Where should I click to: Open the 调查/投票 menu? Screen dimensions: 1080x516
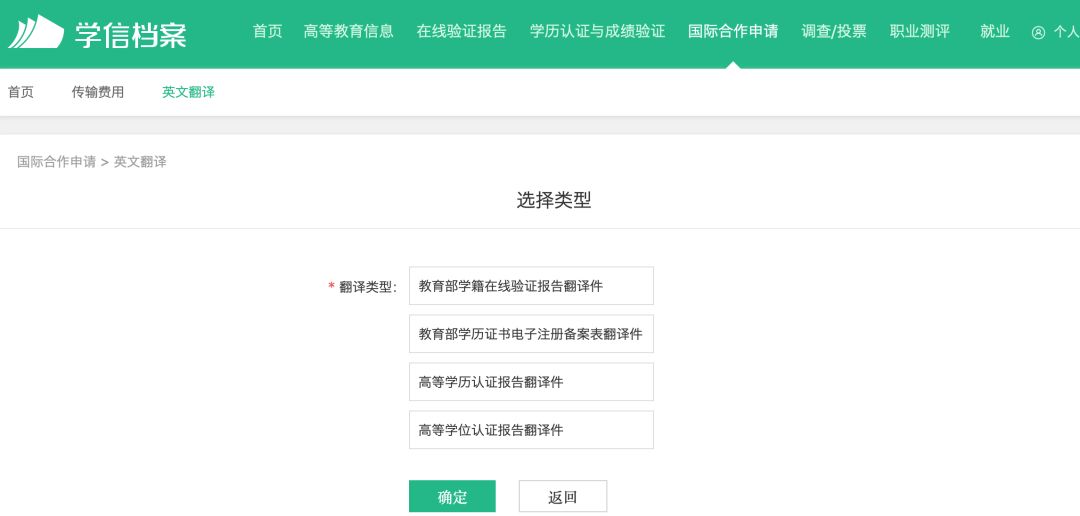pyautogui.click(x=834, y=31)
